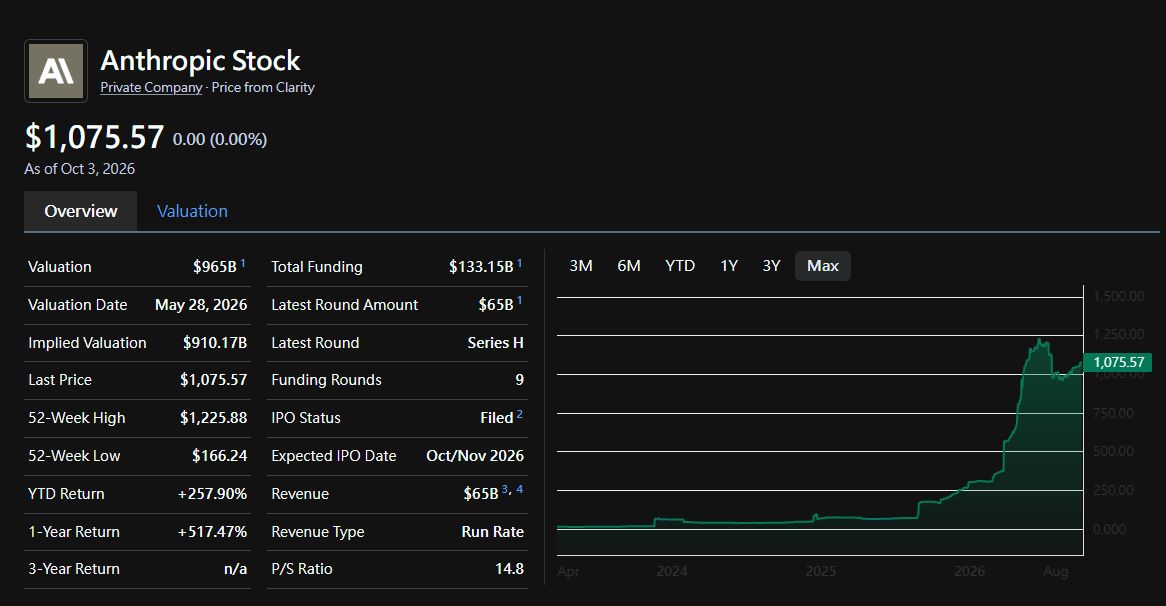This screenshot has width=1166, height=606.
Task: Open footnote 1 beside $133.15B total funding
Action: (520, 262)
